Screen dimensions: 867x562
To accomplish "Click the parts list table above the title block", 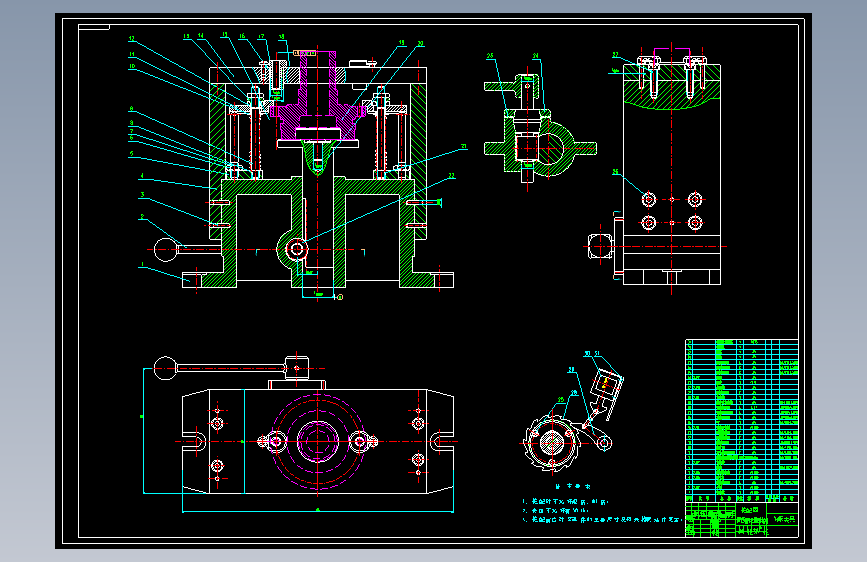I will pos(741,420).
